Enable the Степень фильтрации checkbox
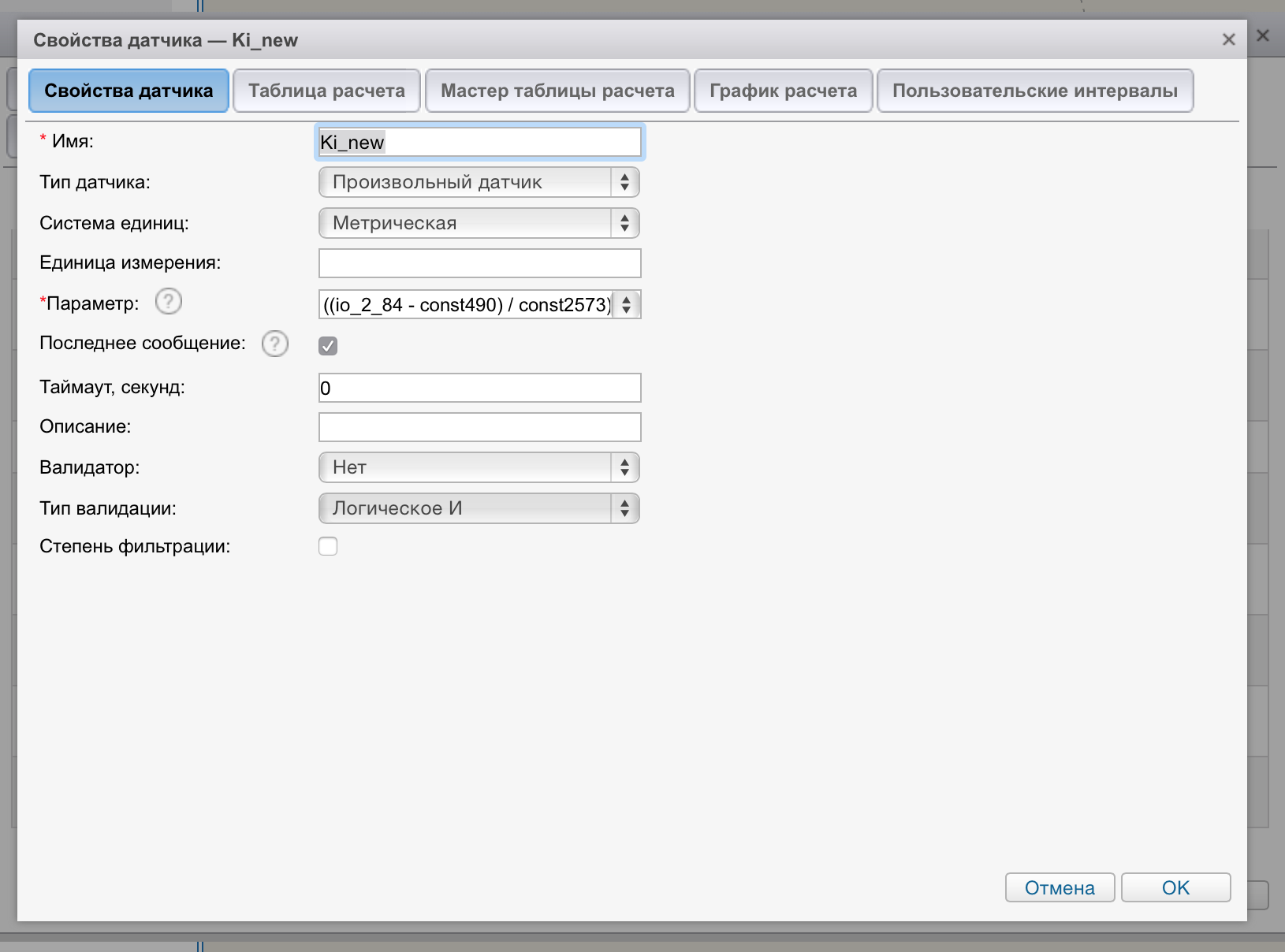1285x952 pixels. pyautogui.click(x=328, y=546)
